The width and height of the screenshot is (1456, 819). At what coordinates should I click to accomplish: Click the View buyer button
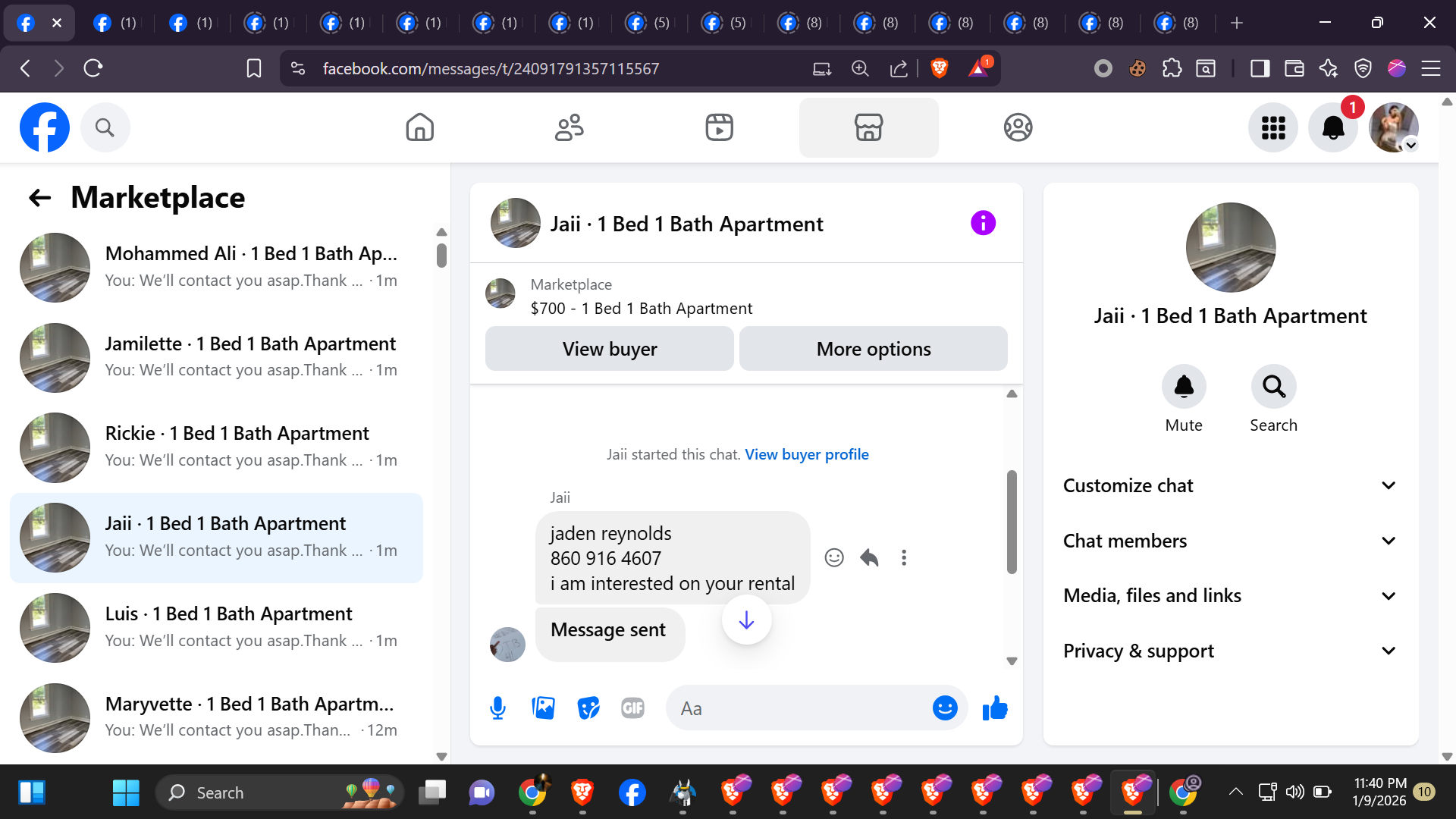[609, 349]
